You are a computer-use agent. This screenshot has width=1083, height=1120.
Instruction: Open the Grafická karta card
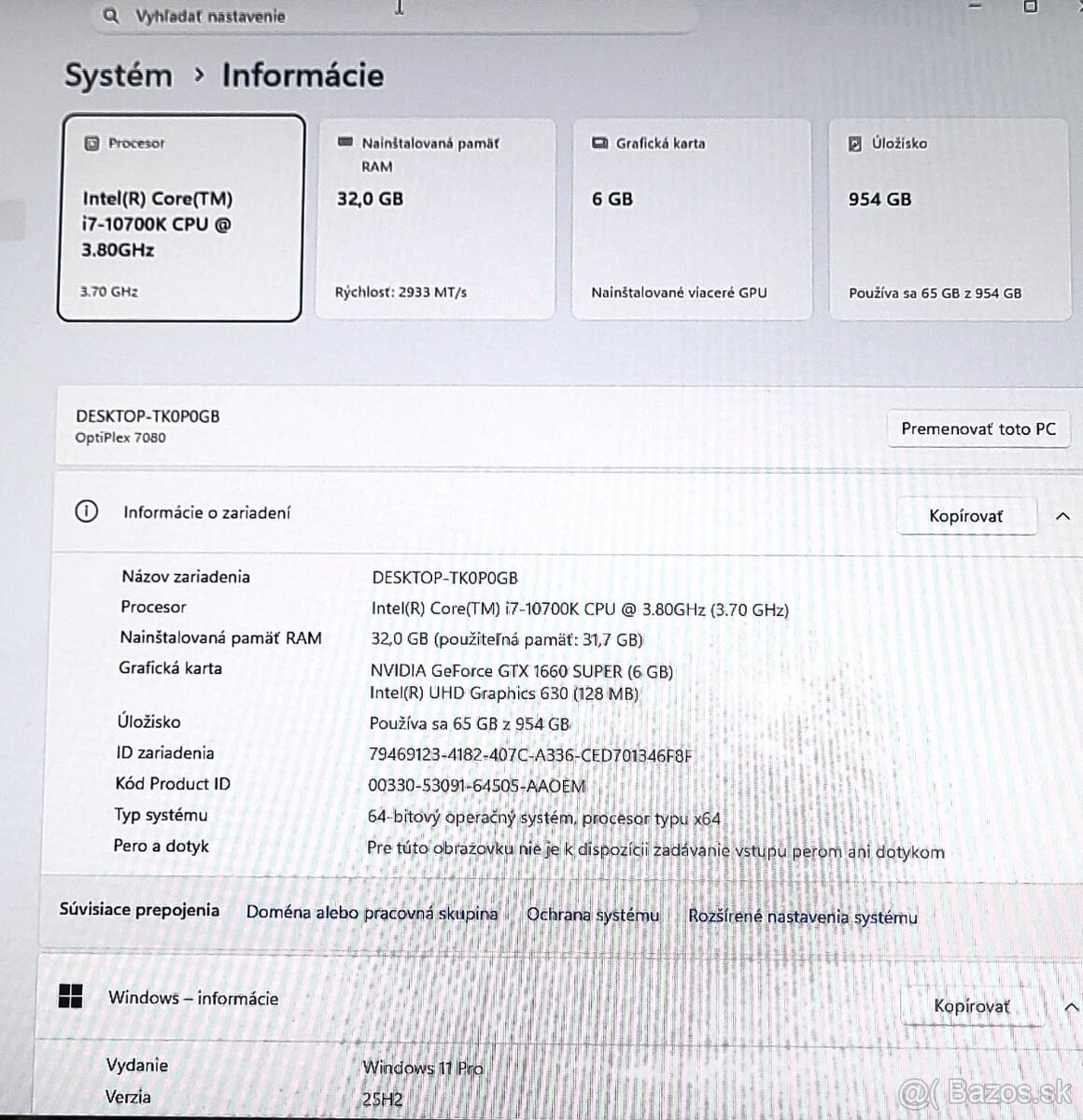[692, 218]
